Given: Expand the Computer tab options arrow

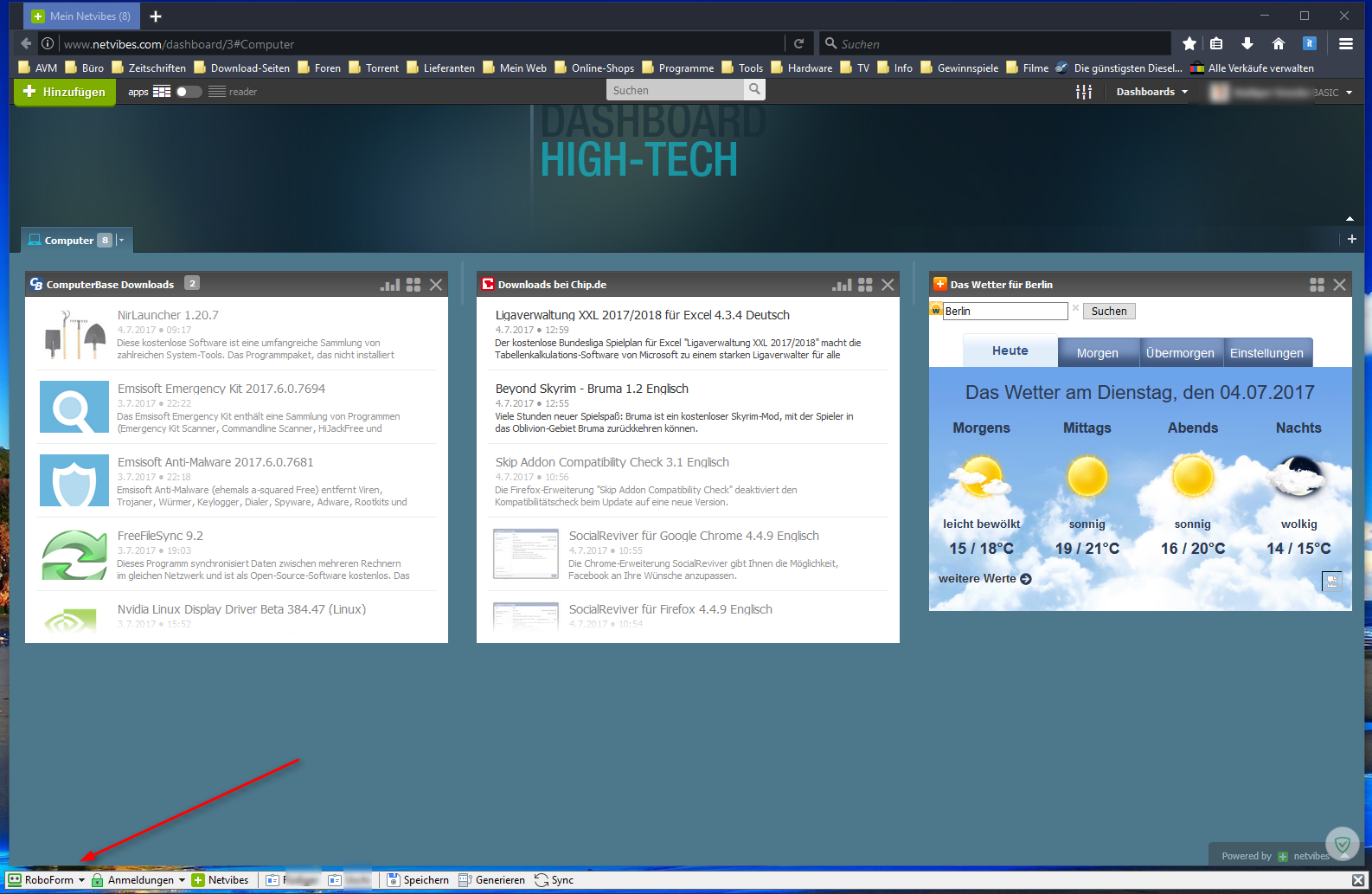Looking at the screenshot, I should [x=121, y=241].
